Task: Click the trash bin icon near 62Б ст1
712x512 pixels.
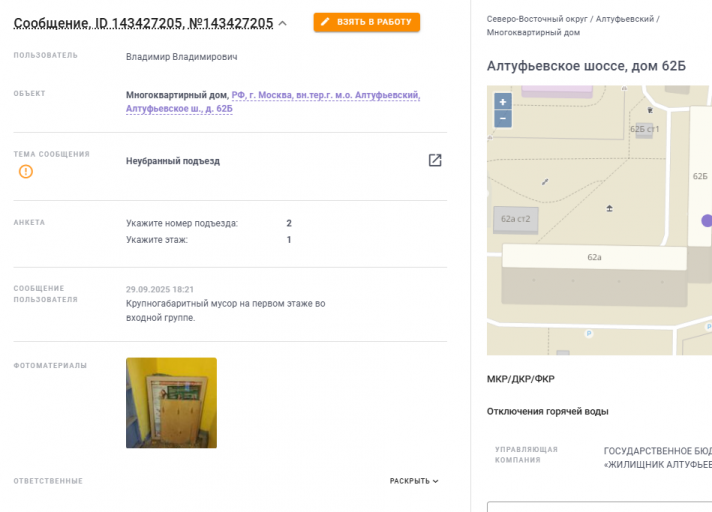Action: 650,110
